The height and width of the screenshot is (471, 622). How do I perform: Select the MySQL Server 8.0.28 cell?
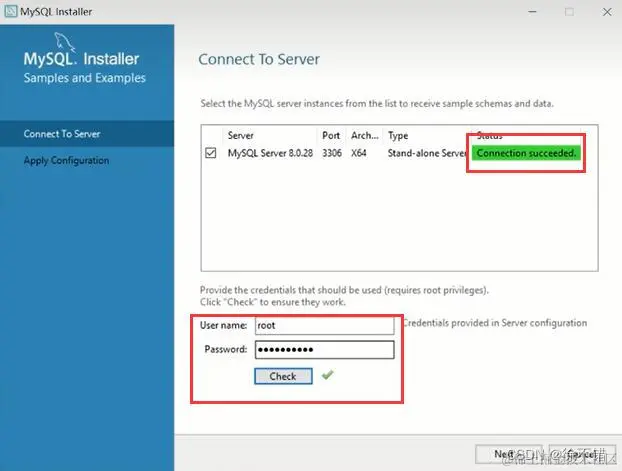pyautogui.click(x=270, y=153)
